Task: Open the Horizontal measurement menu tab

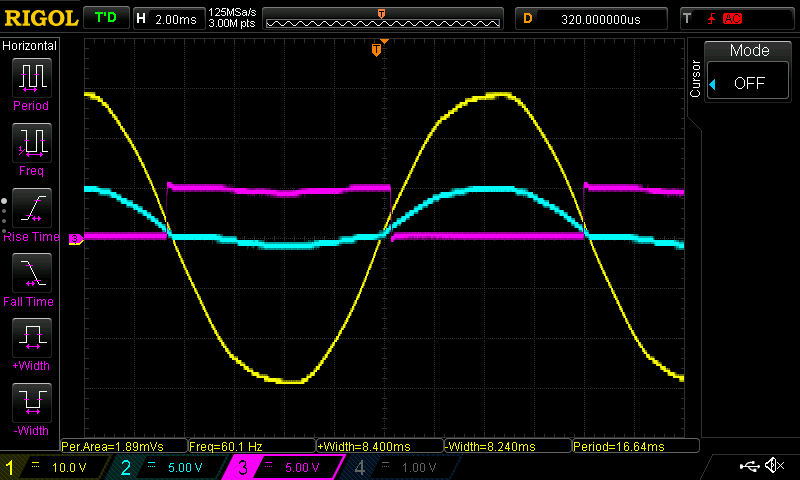Action: pos(30,46)
